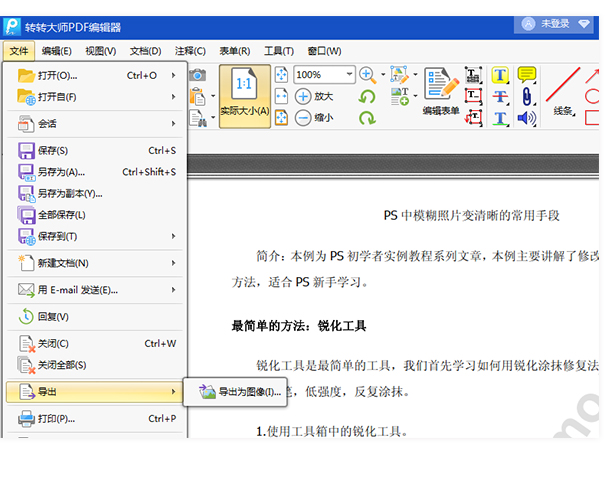Choose 保存(S) in the File menu
This screenshot has height=480, width=605.
coord(95,150)
